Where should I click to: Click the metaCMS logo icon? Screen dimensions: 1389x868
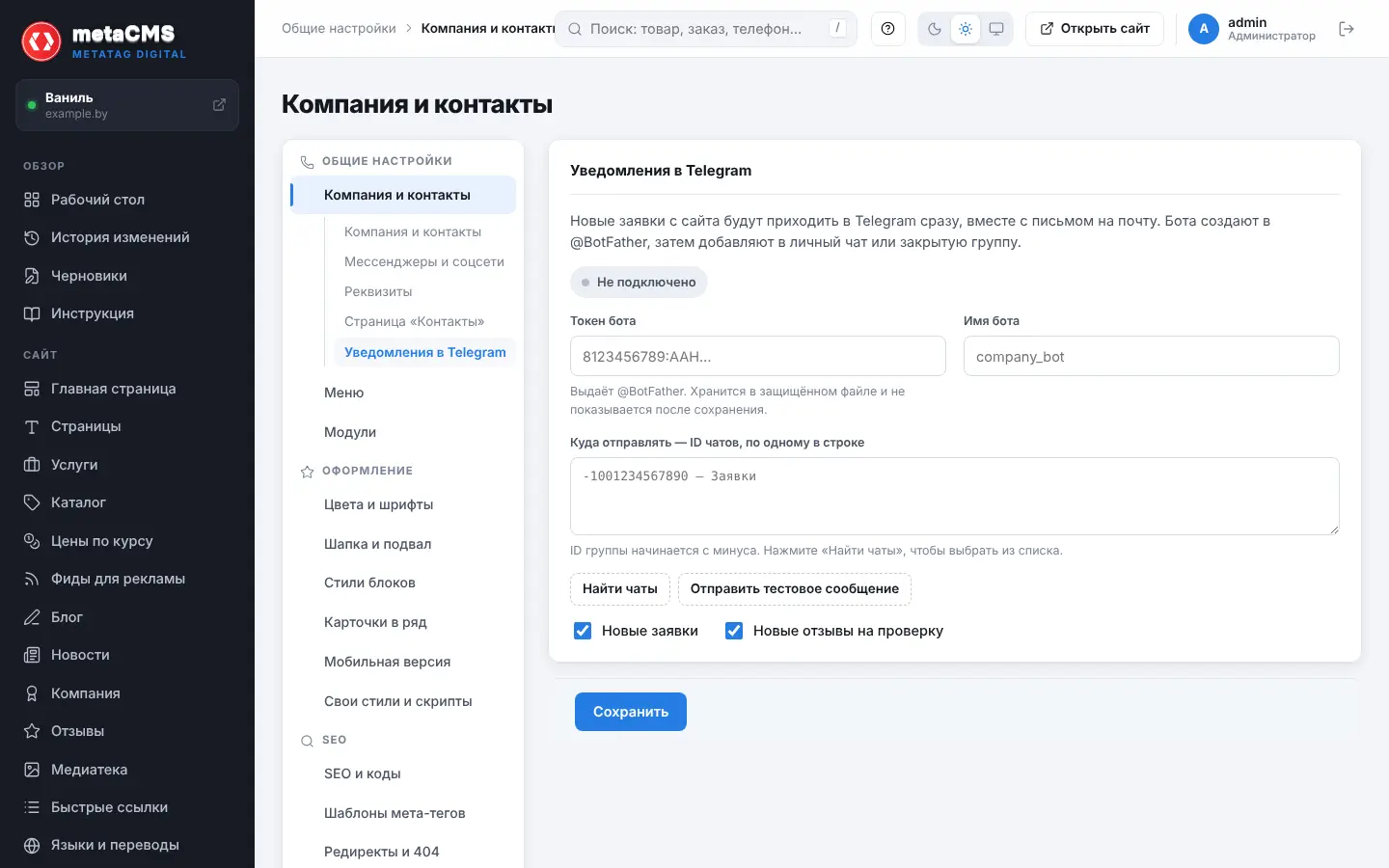[41, 41]
